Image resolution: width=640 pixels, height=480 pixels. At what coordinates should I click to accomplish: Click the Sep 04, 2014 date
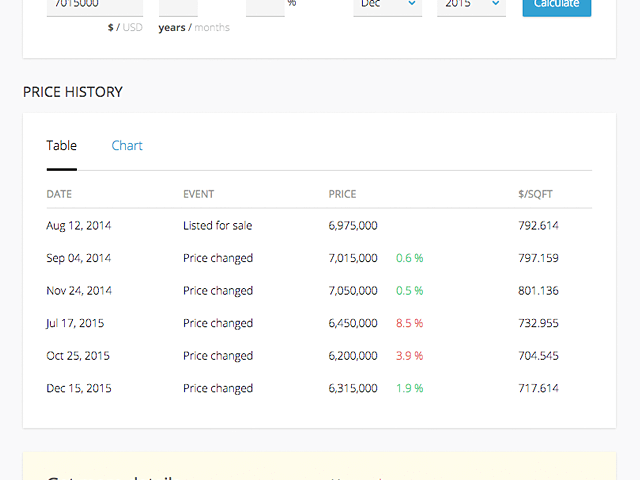click(x=78, y=258)
